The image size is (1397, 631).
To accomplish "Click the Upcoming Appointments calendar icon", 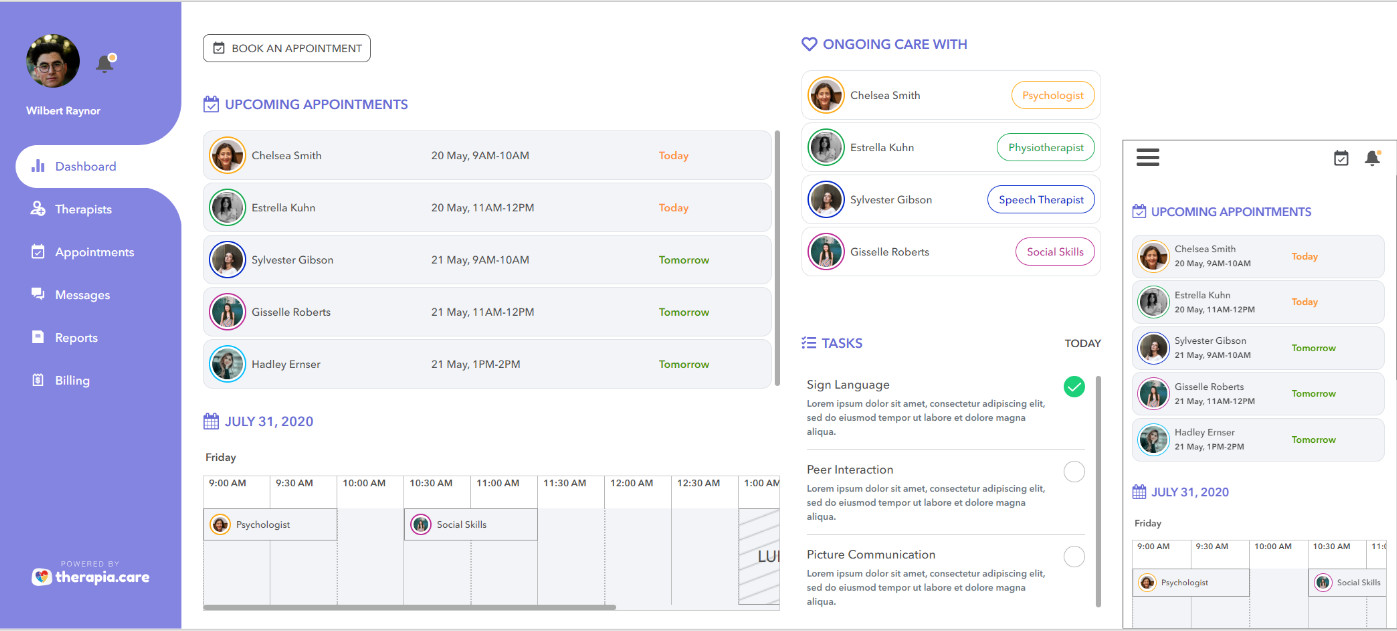I will coord(211,104).
